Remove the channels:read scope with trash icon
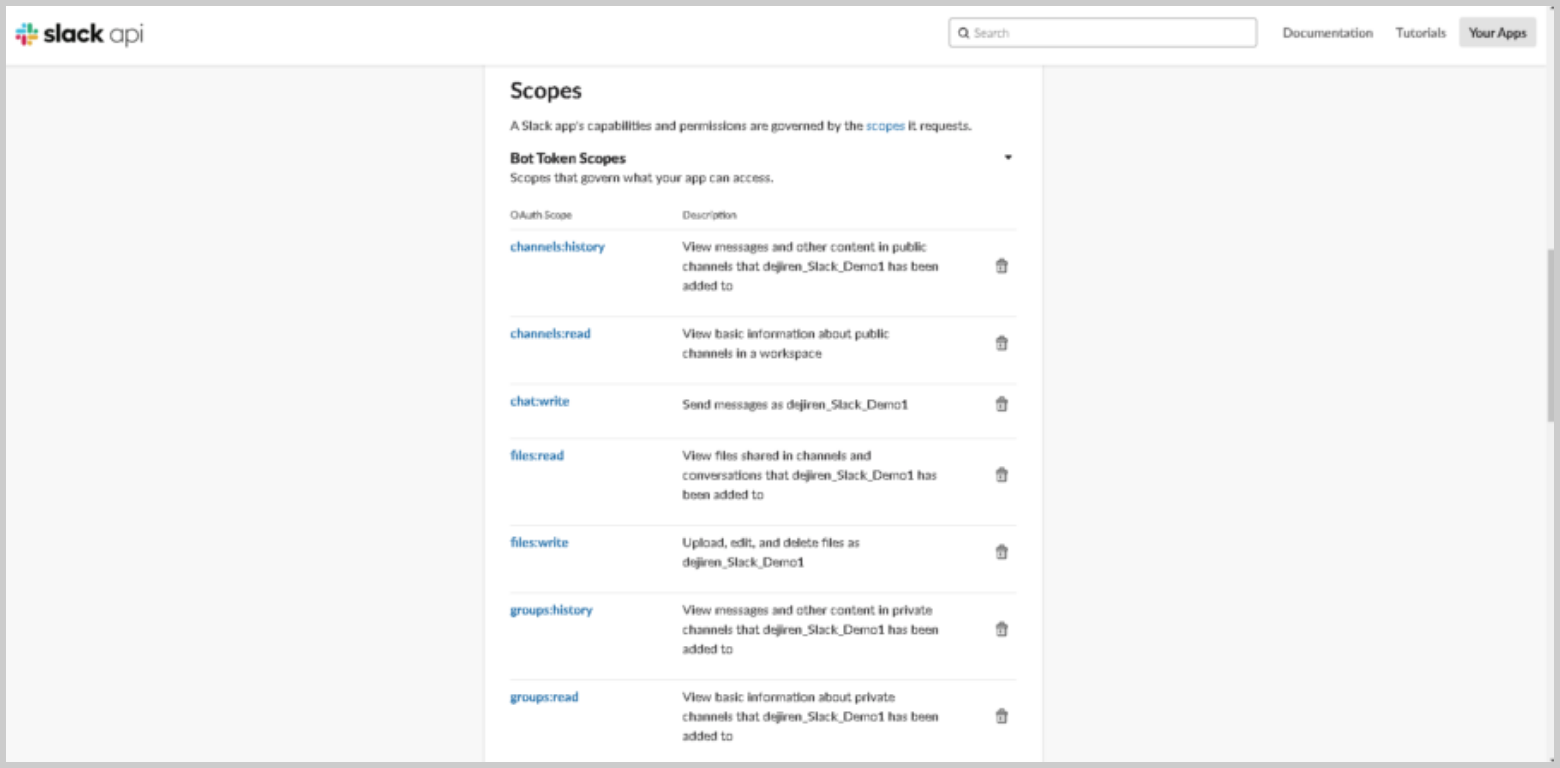This screenshot has height=768, width=1560. click(x=1001, y=343)
